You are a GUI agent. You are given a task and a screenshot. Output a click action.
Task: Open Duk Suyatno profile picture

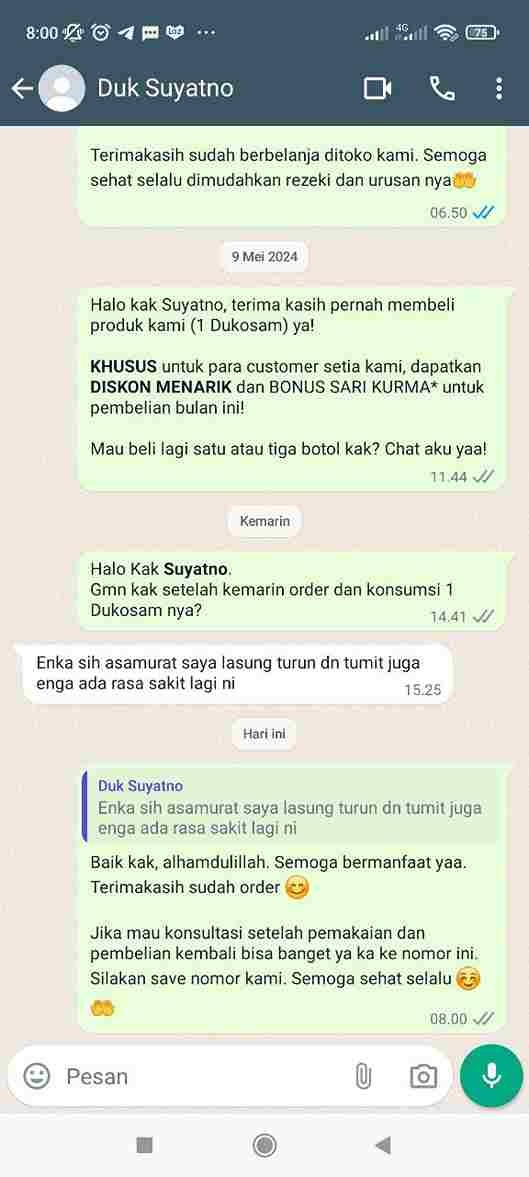pyautogui.click(x=61, y=89)
